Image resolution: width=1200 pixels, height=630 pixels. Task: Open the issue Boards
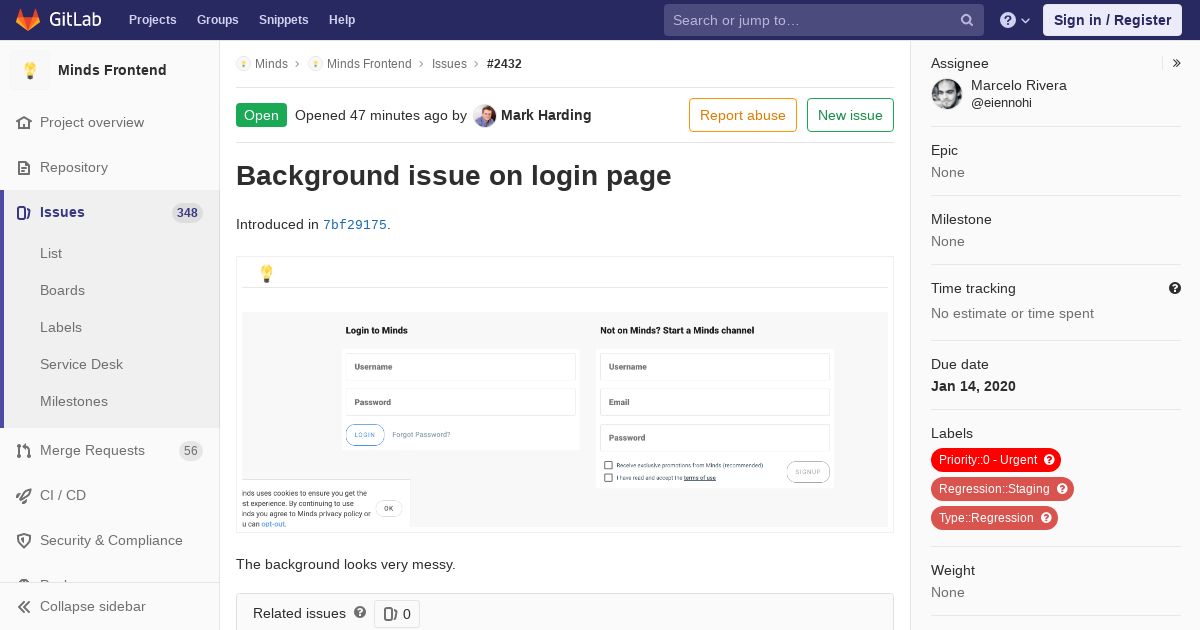click(62, 290)
